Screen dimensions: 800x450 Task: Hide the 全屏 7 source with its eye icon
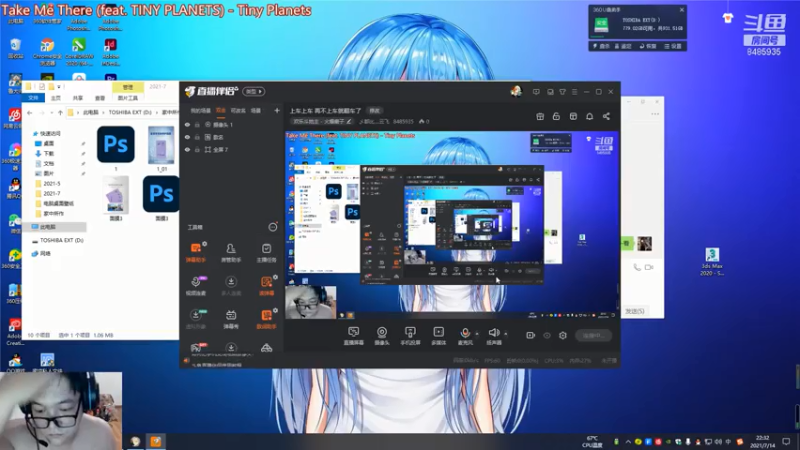coord(187,149)
